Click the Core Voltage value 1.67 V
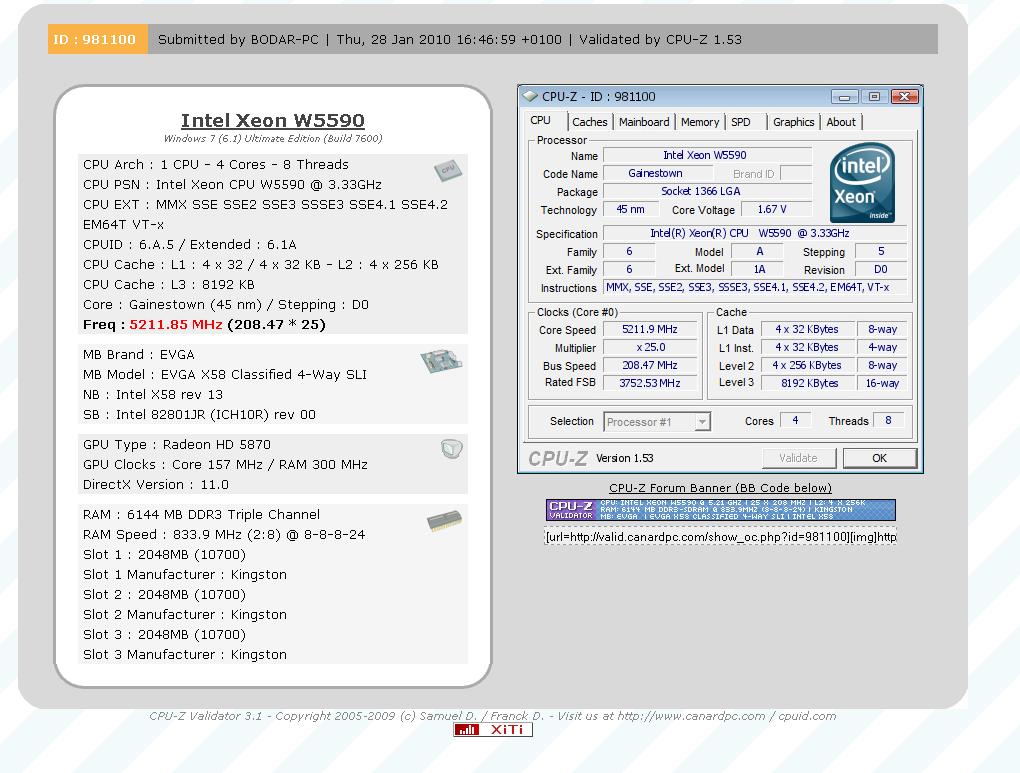The height and width of the screenshot is (773, 1020). pyautogui.click(x=775, y=210)
